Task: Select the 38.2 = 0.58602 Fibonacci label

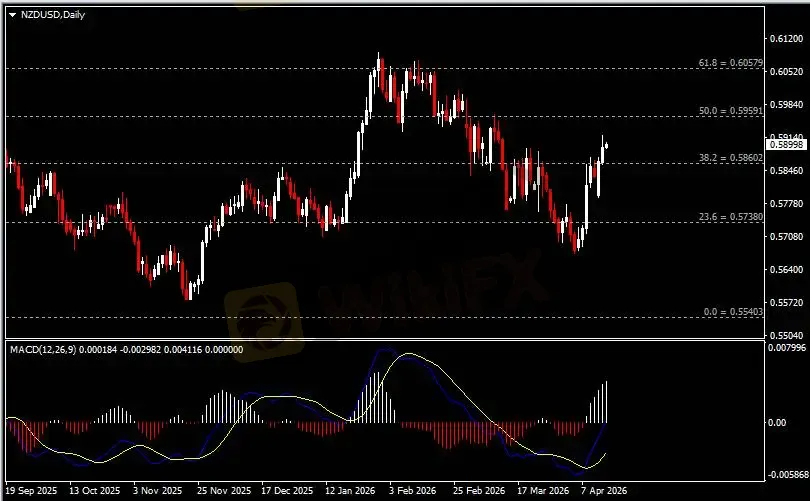Action: [x=730, y=158]
